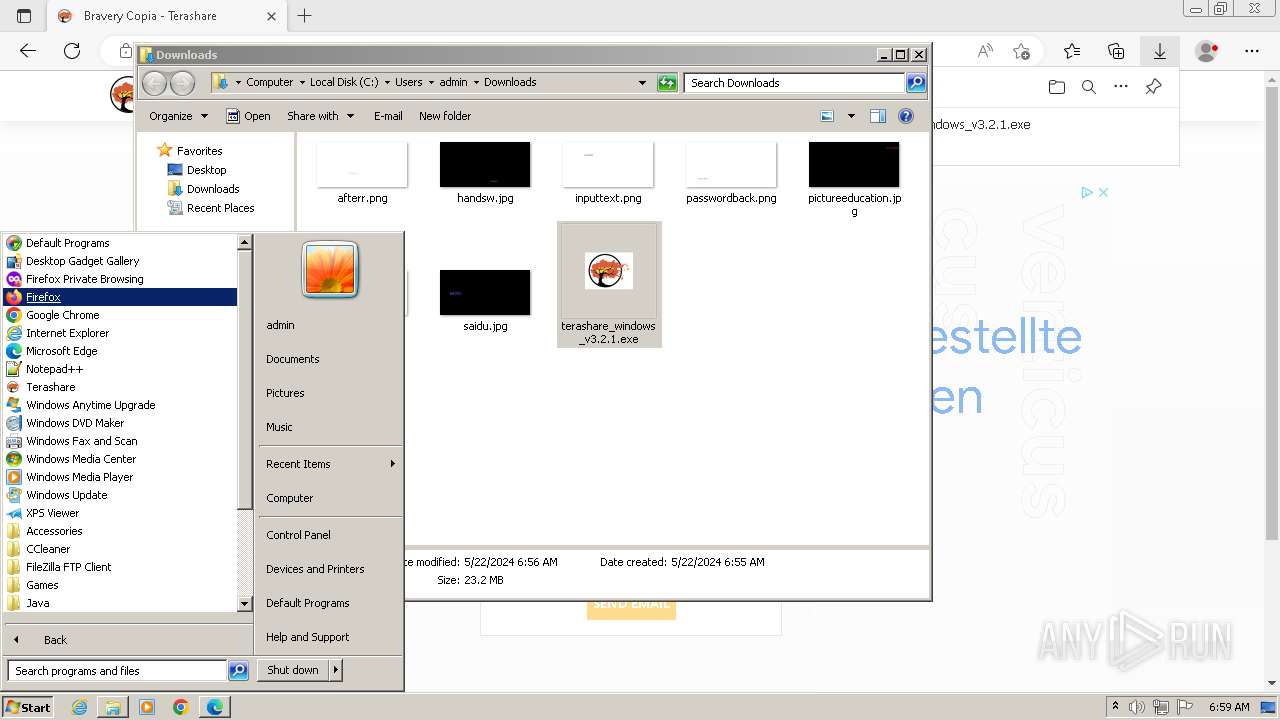Open Windows Anytime Upgrade entry
The height and width of the screenshot is (720, 1280).
pyautogui.click(x=120, y=405)
